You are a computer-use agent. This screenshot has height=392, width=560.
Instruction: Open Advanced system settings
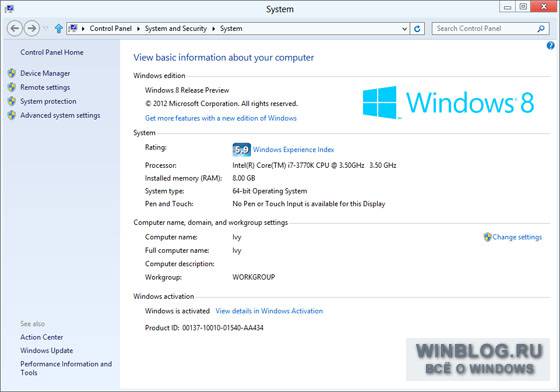pyautogui.click(x=60, y=115)
